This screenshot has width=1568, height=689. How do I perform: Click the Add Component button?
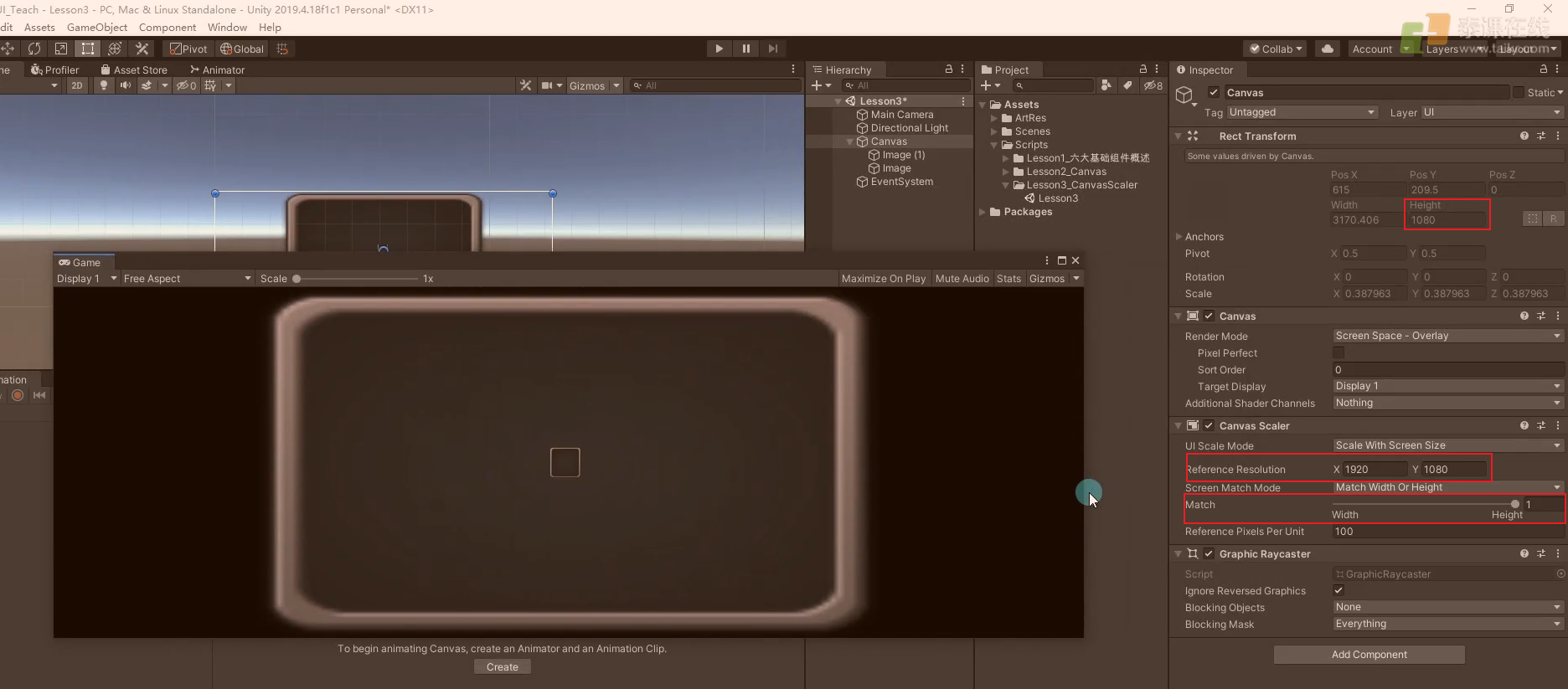pos(1369,655)
